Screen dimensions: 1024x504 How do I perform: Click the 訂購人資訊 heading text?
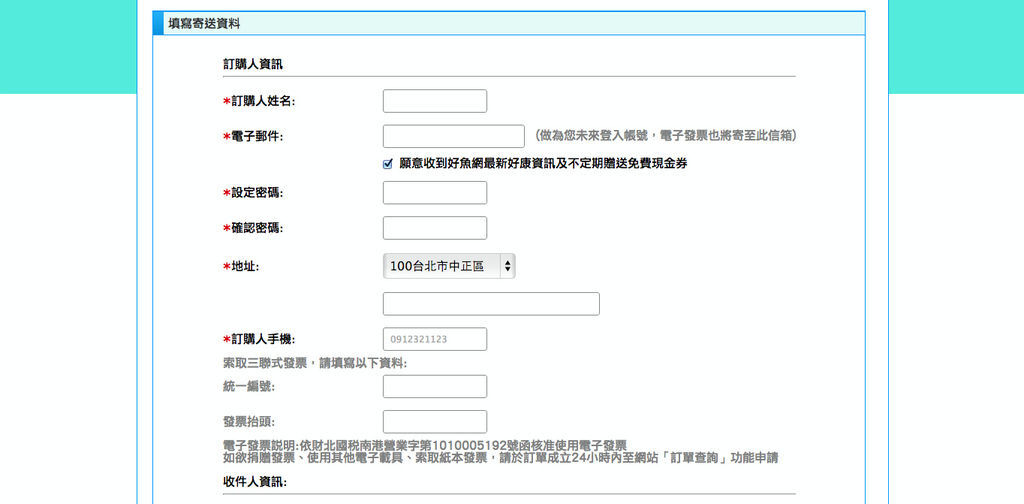pos(253,65)
